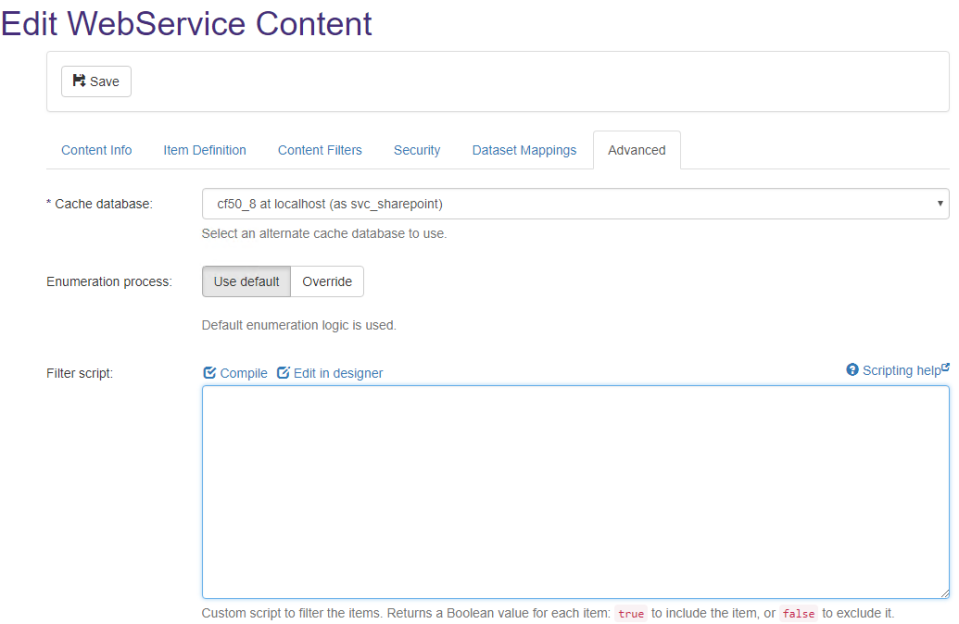This screenshot has height=624, width=959.
Task: Go to the Content Filters tab
Action: (x=320, y=150)
